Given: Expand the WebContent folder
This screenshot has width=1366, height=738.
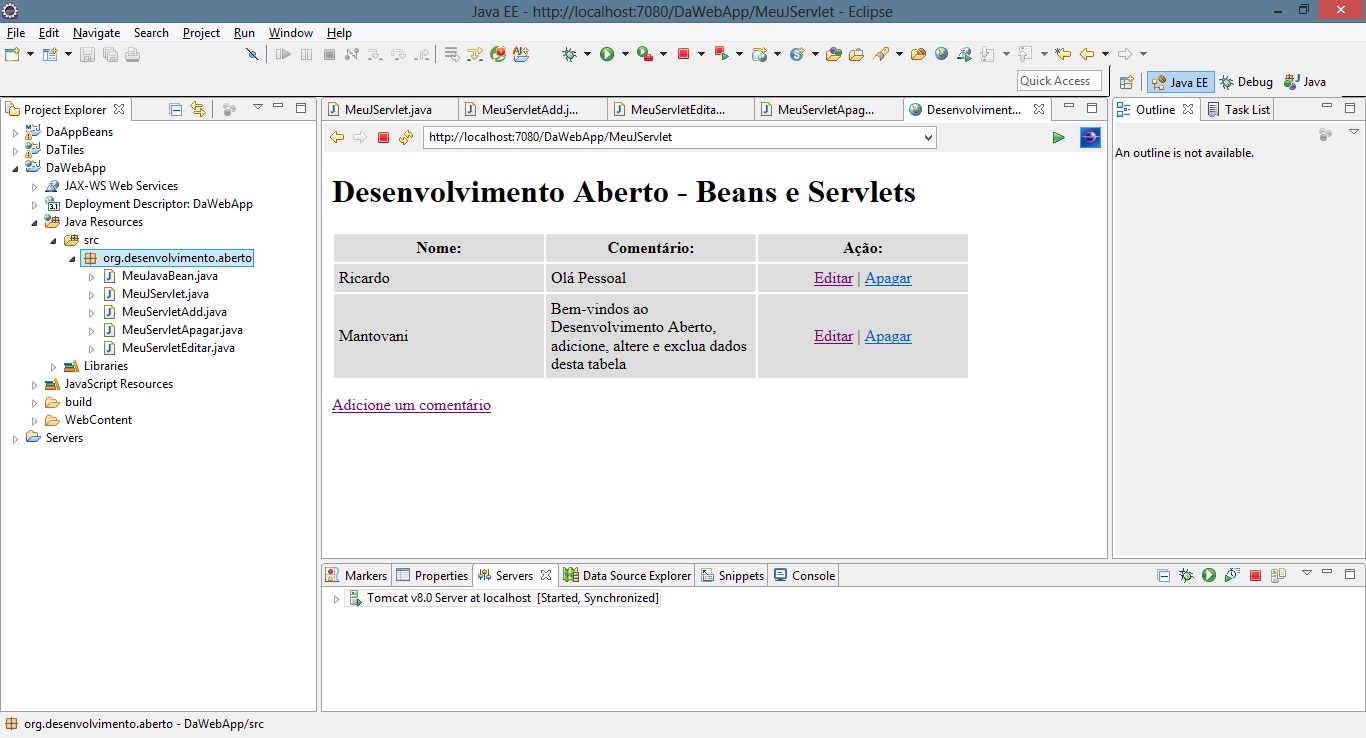Looking at the screenshot, I should click(34, 420).
